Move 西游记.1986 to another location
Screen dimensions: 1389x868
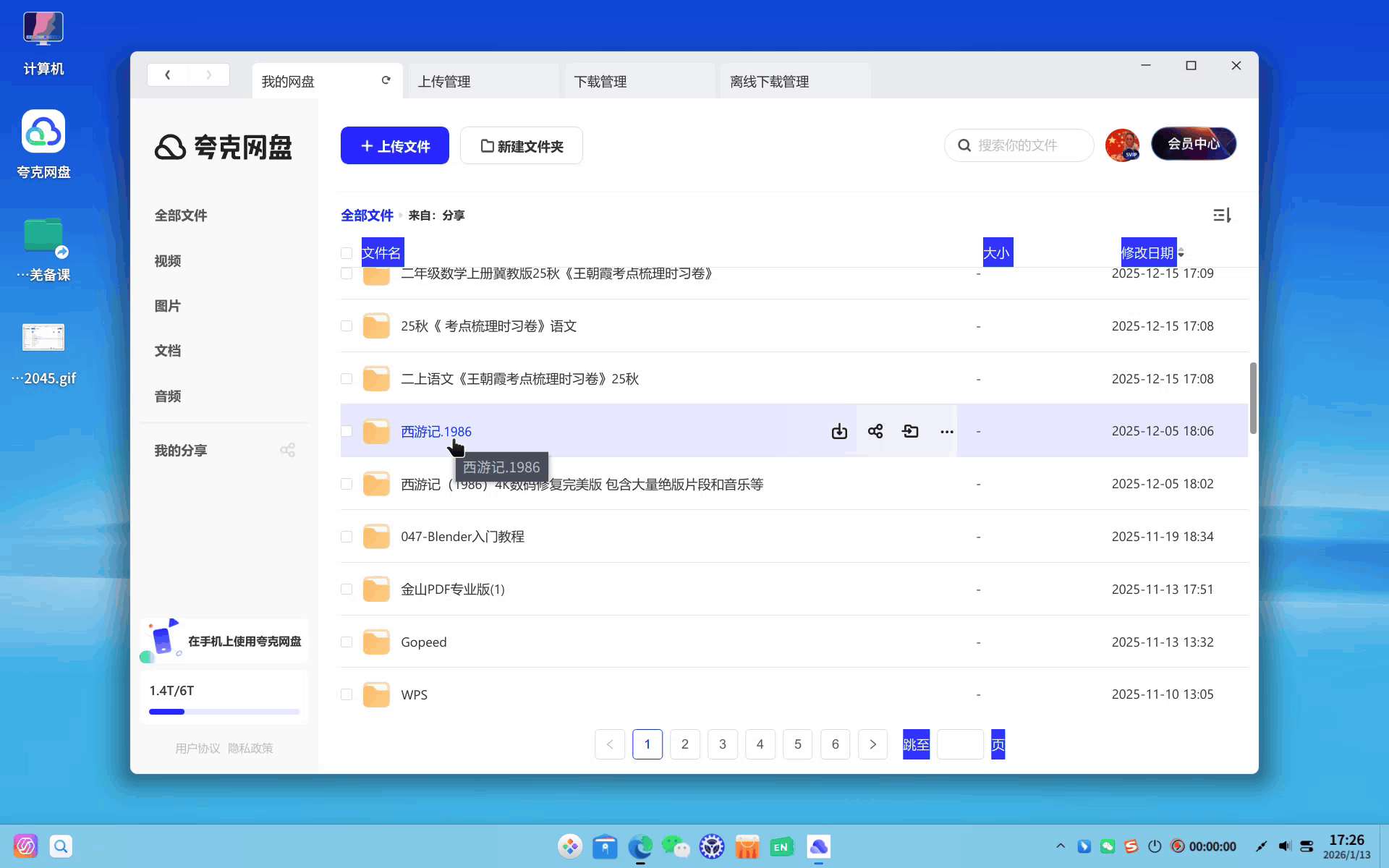(910, 431)
